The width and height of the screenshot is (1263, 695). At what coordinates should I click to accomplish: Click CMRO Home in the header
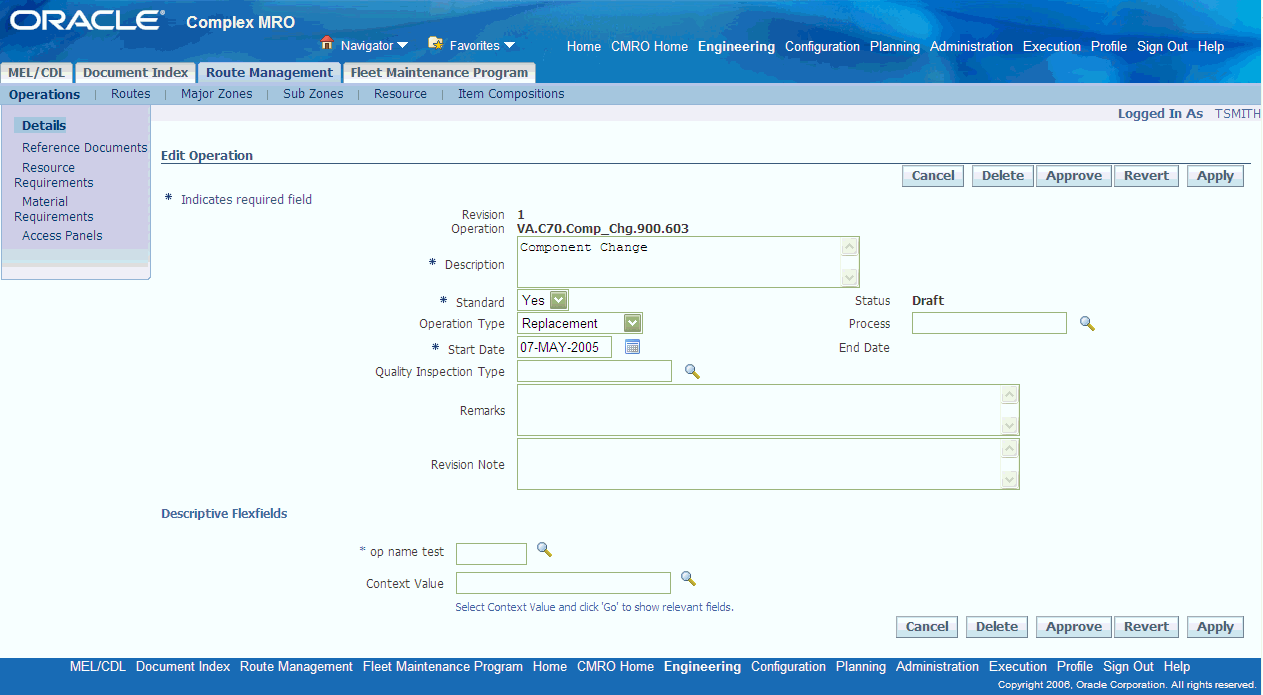pos(649,47)
